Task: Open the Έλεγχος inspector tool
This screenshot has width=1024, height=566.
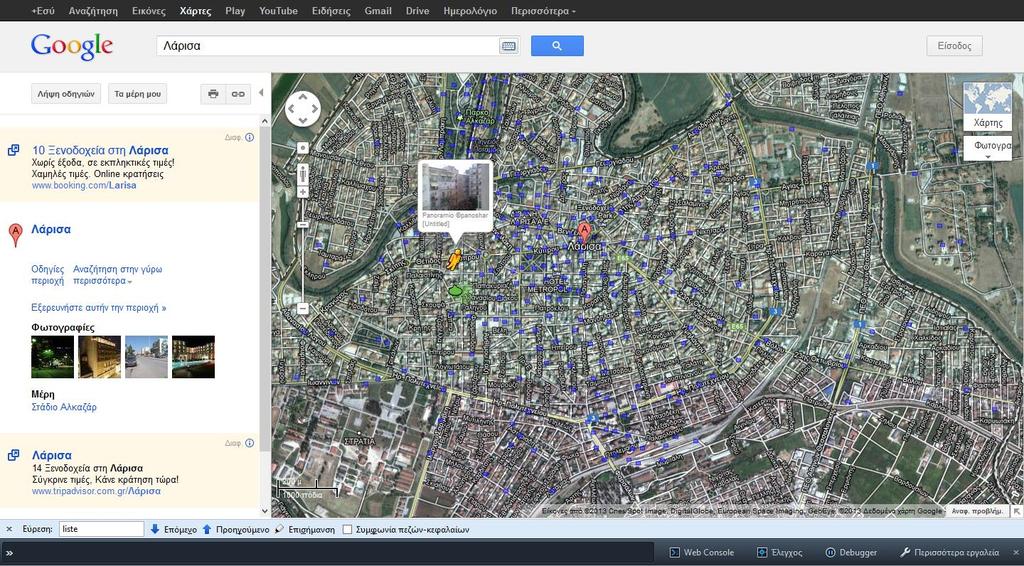Action: point(779,552)
